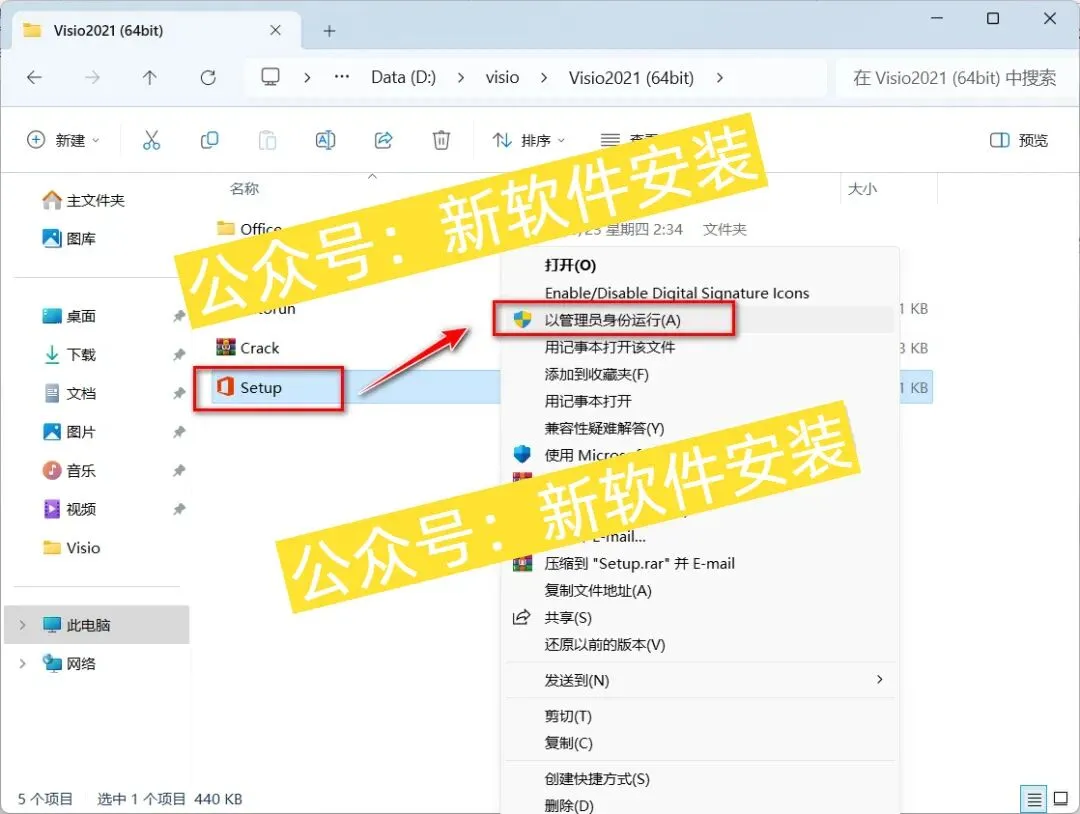Open Music (音乐) in the sidebar
The image size is (1080, 814).
click(x=69, y=470)
